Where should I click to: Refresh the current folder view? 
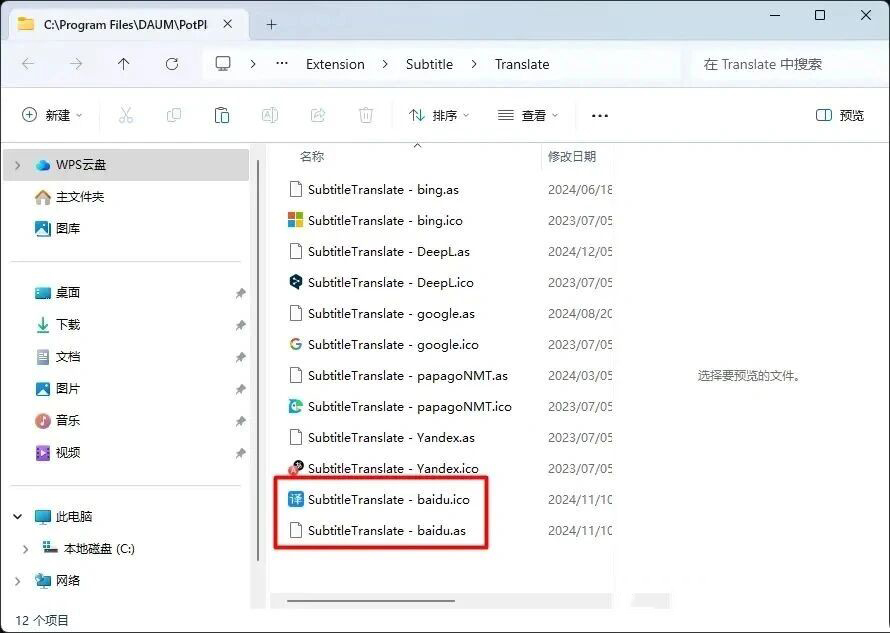(172, 64)
